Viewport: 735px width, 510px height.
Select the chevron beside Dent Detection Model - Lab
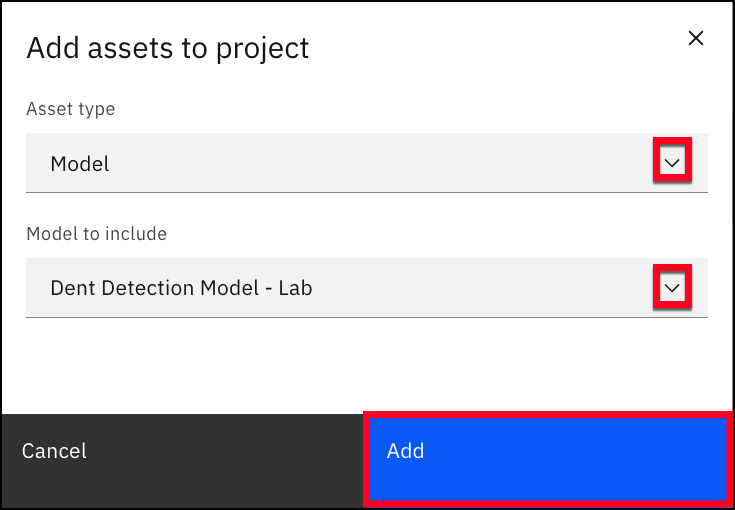(x=672, y=288)
